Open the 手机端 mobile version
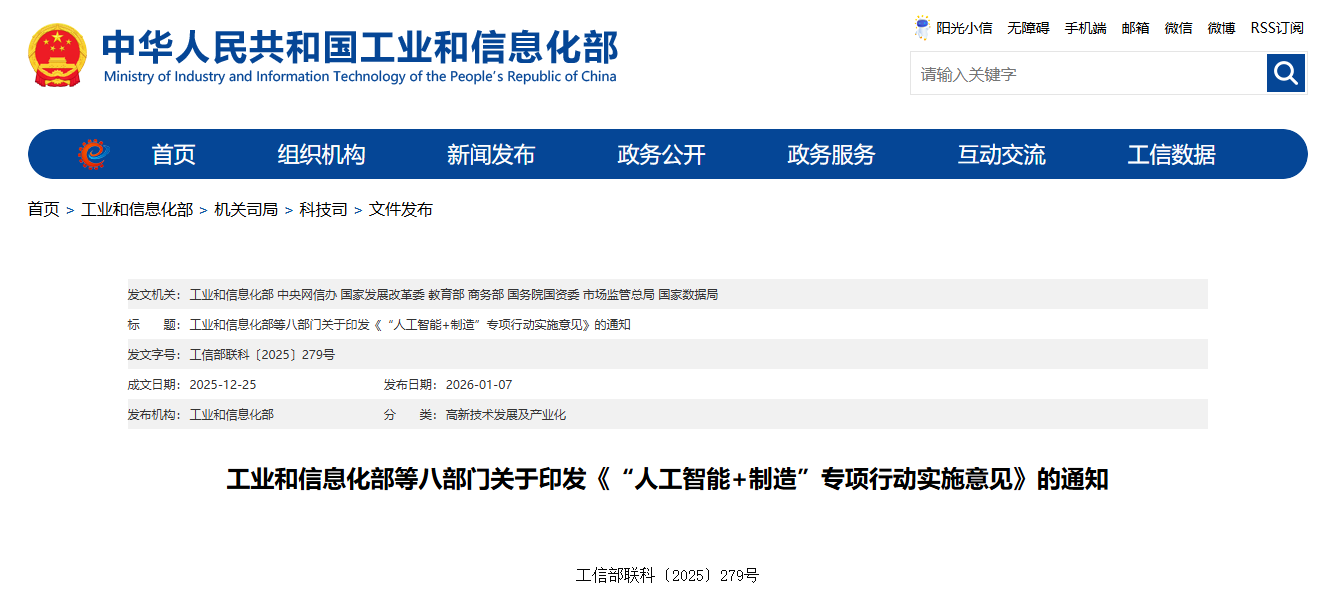This screenshot has height=597, width=1333. pyautogui.click(x=1084, y=28)
